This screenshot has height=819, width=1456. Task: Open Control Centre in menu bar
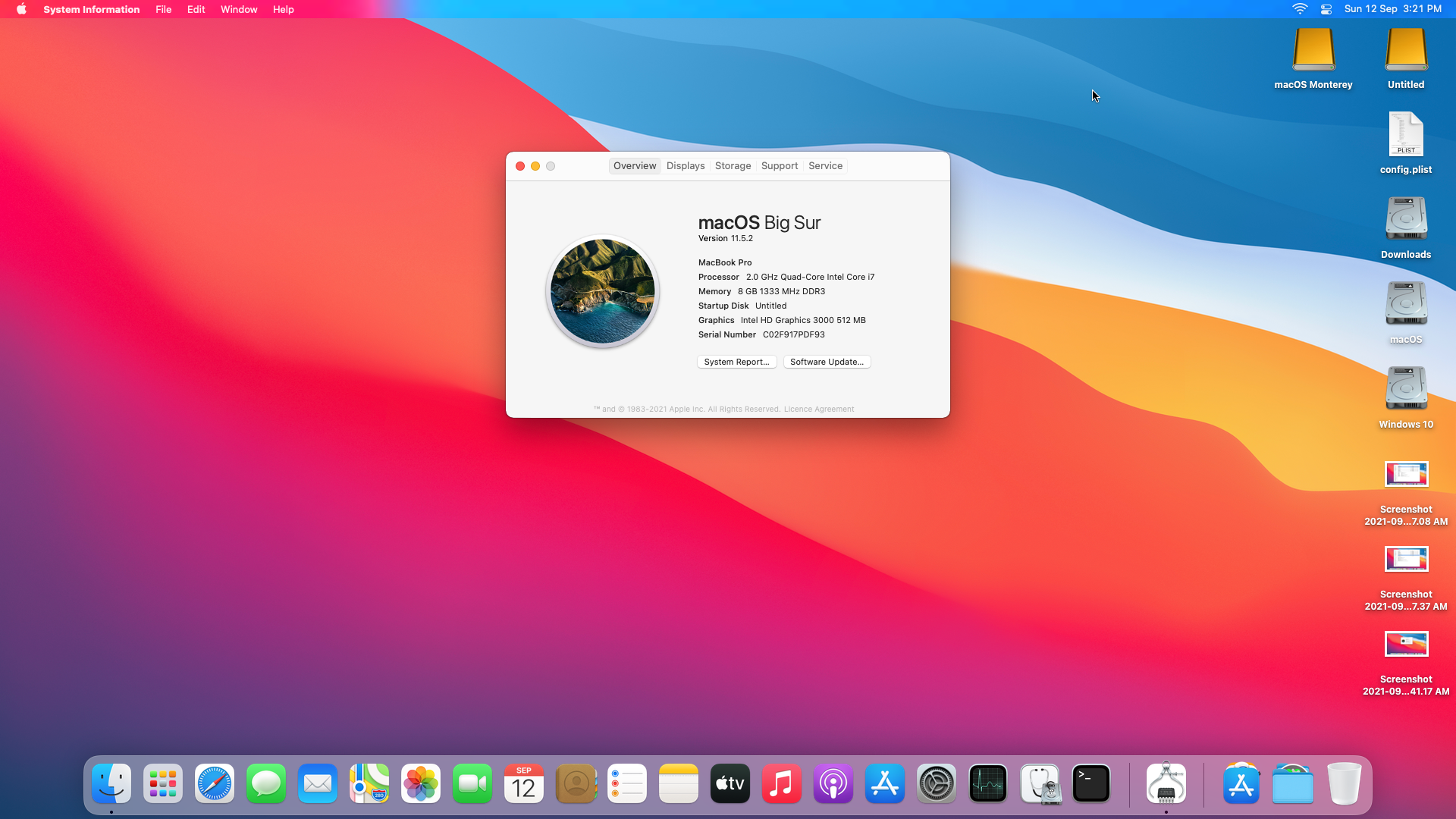click(1326, 9)
